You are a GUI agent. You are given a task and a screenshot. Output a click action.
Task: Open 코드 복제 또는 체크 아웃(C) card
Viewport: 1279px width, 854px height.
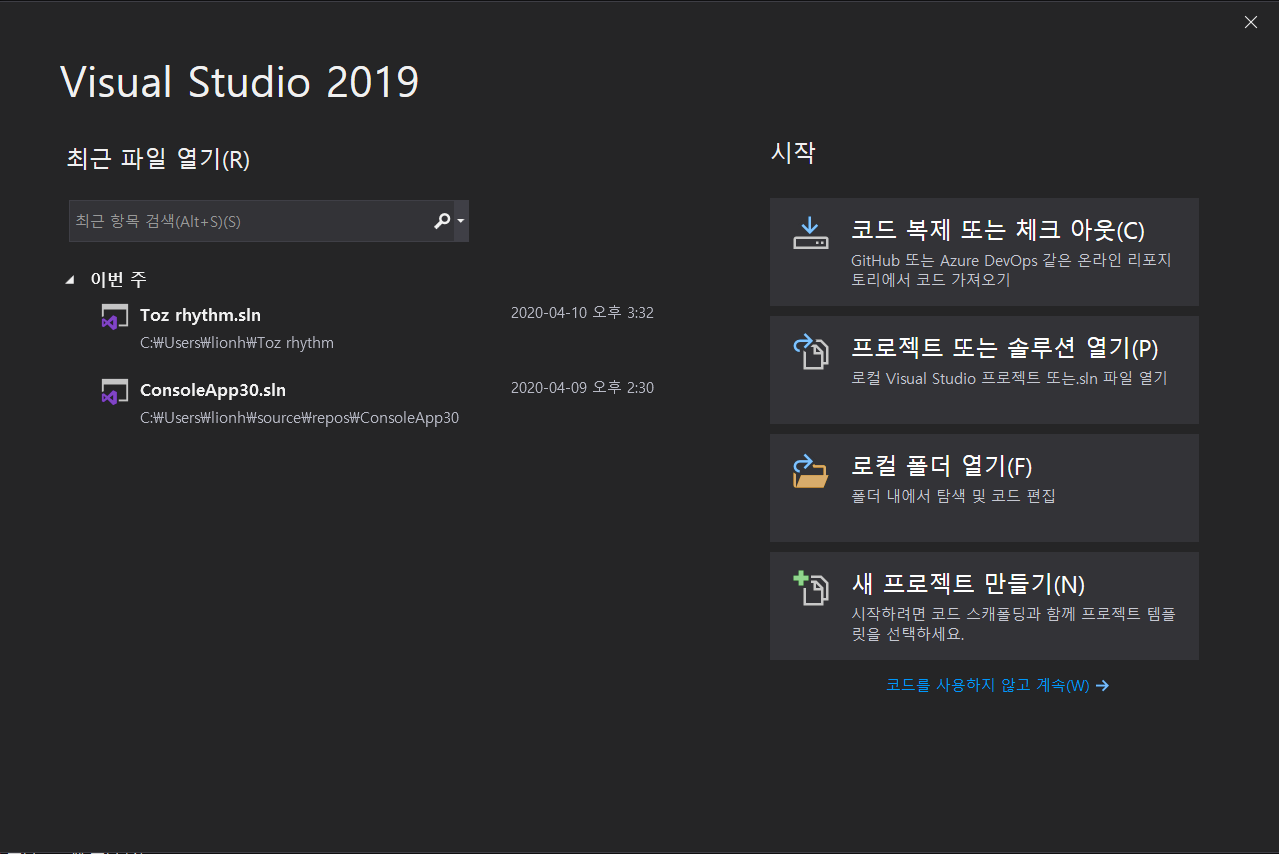click(x=984, y=252)
